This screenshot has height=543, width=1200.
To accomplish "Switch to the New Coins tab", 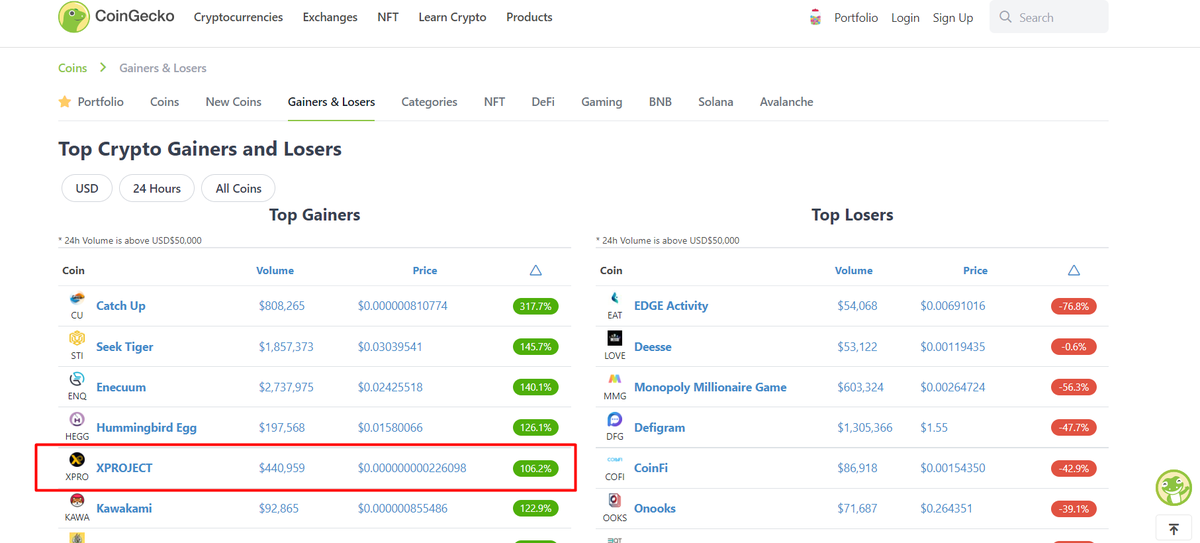I will coord(233,102).
